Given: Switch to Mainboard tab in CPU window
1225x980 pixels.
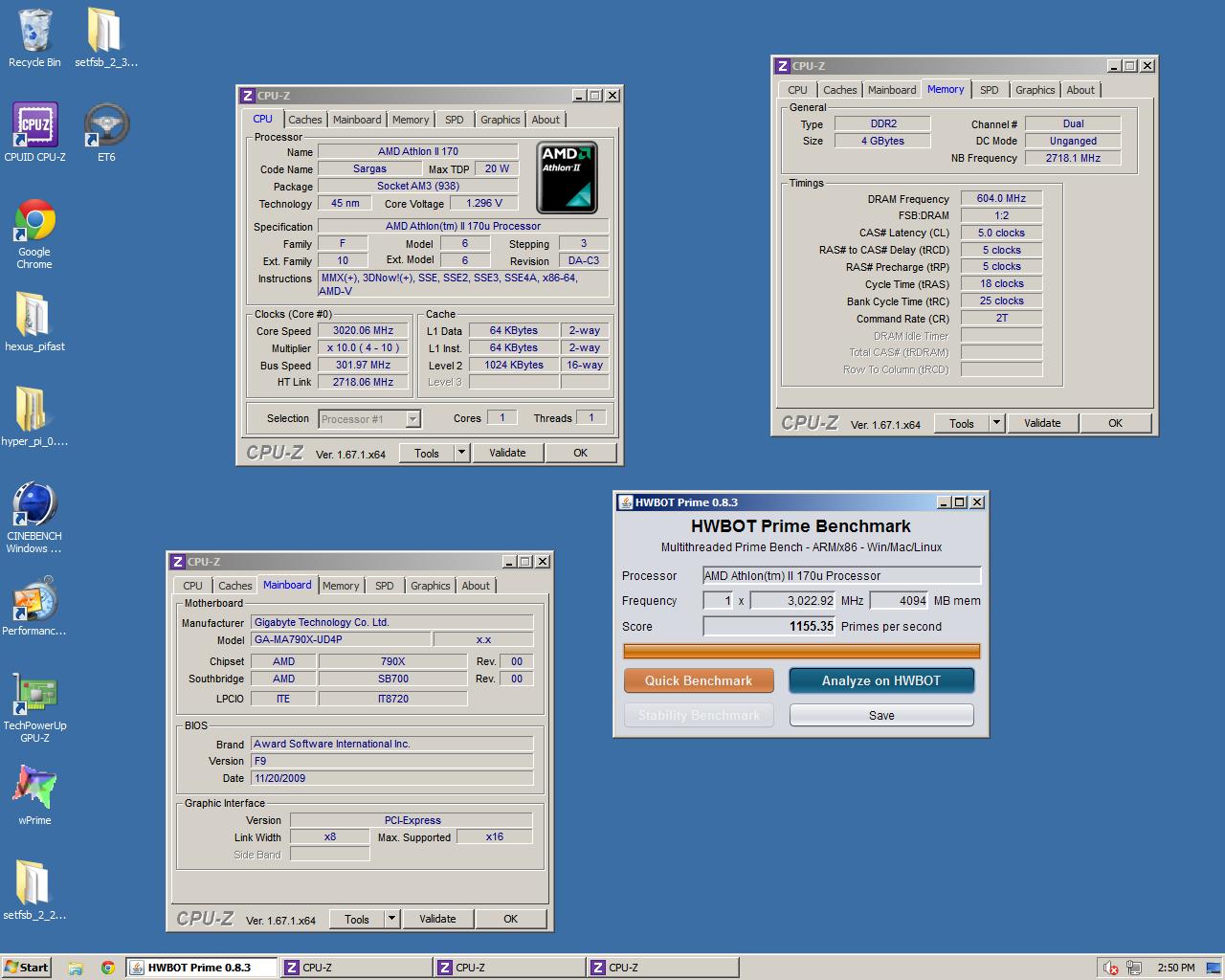Looking at the screenshot, I should [x=357, y=120].
